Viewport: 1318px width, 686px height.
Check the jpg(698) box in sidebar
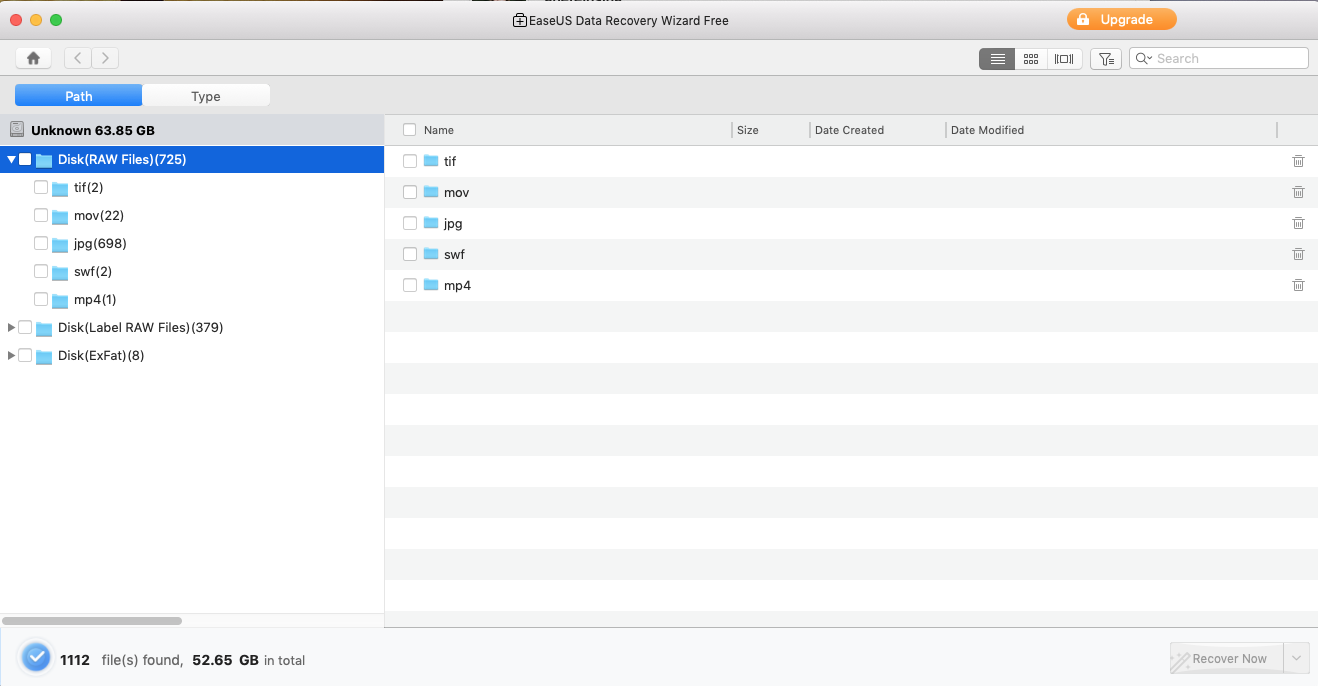tap(41, 243)
